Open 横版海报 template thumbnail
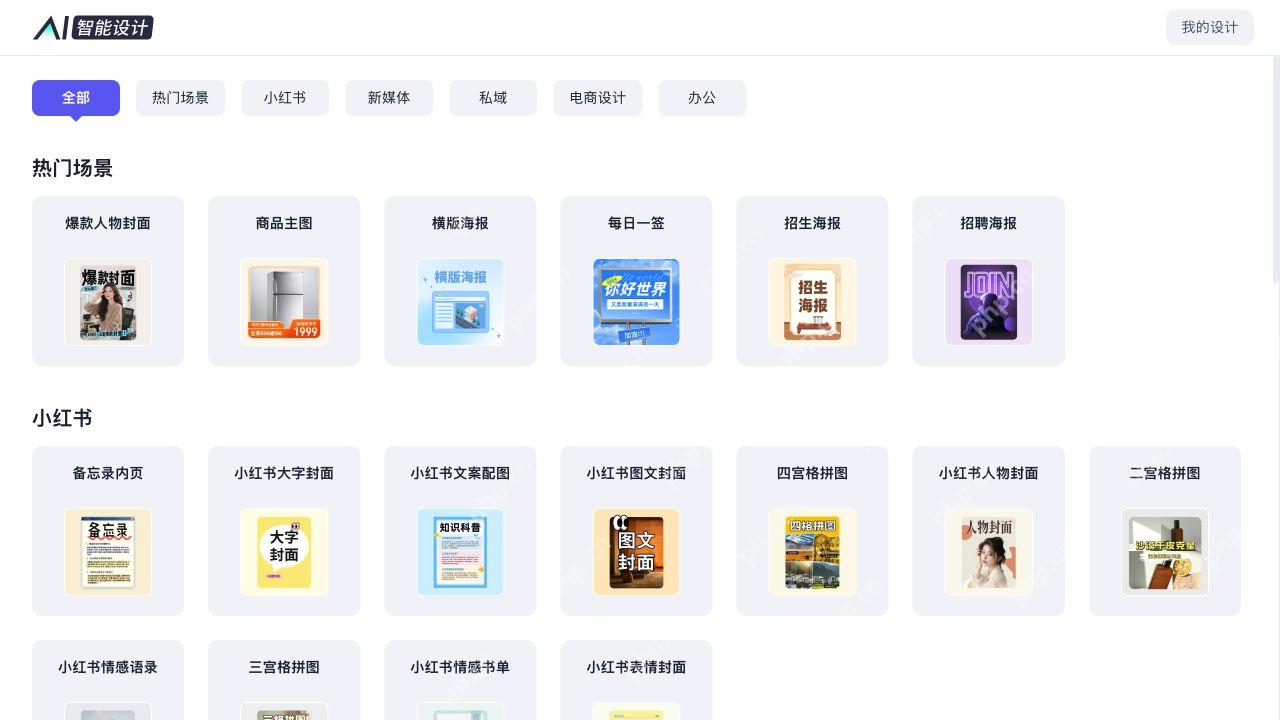The image size is (1280, 720). click(460, 302)
